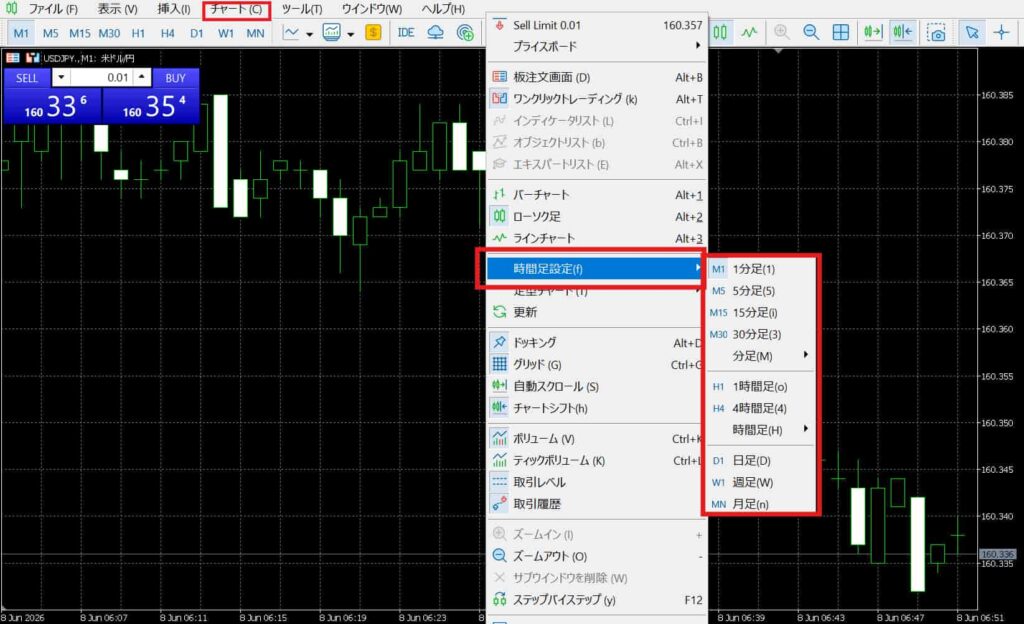Decrease volume with the one-click panel down arrow
Screen dimensions: 1024x624
61,78
